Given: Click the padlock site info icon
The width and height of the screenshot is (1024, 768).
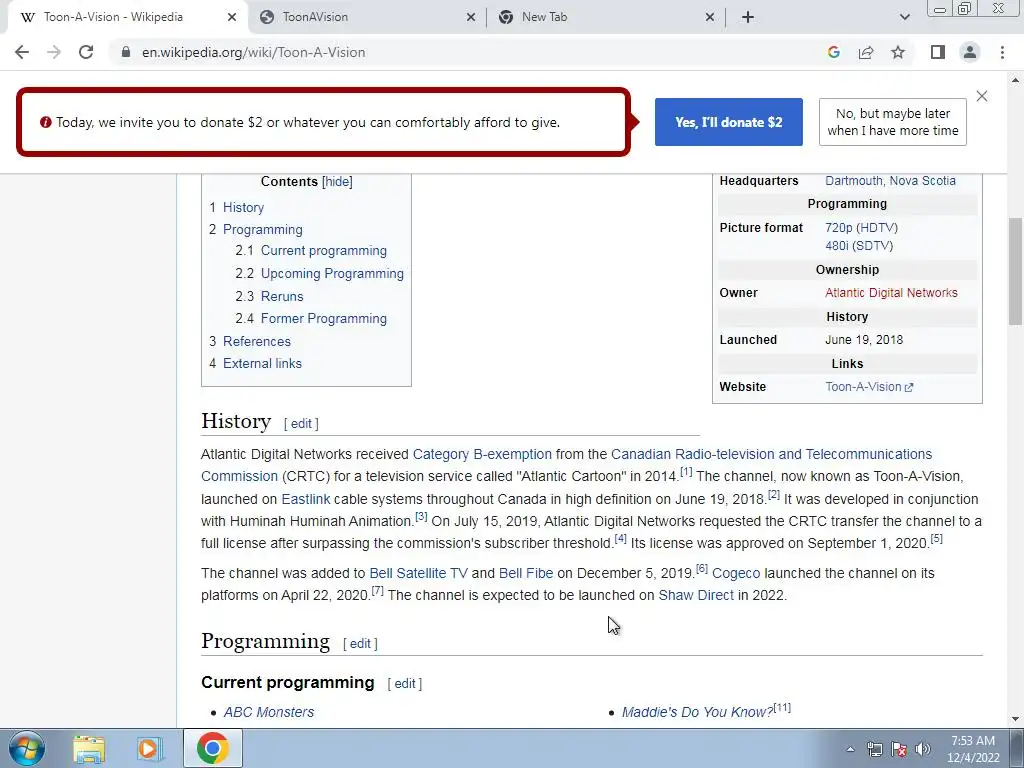Looking at the screenshot, I should coord(125,52).
